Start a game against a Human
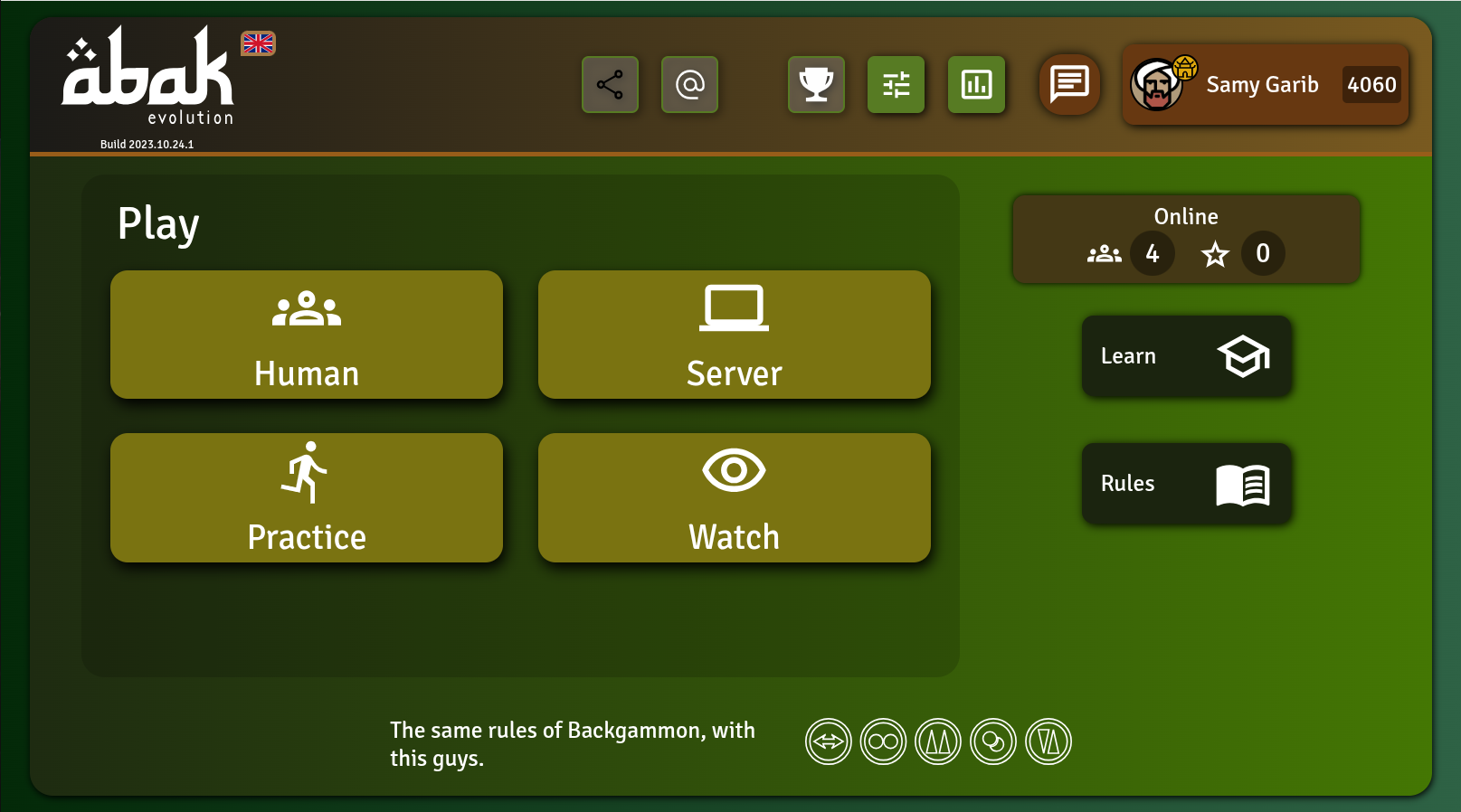Screen dimensions: 1461x812 [x=307, y=335]
